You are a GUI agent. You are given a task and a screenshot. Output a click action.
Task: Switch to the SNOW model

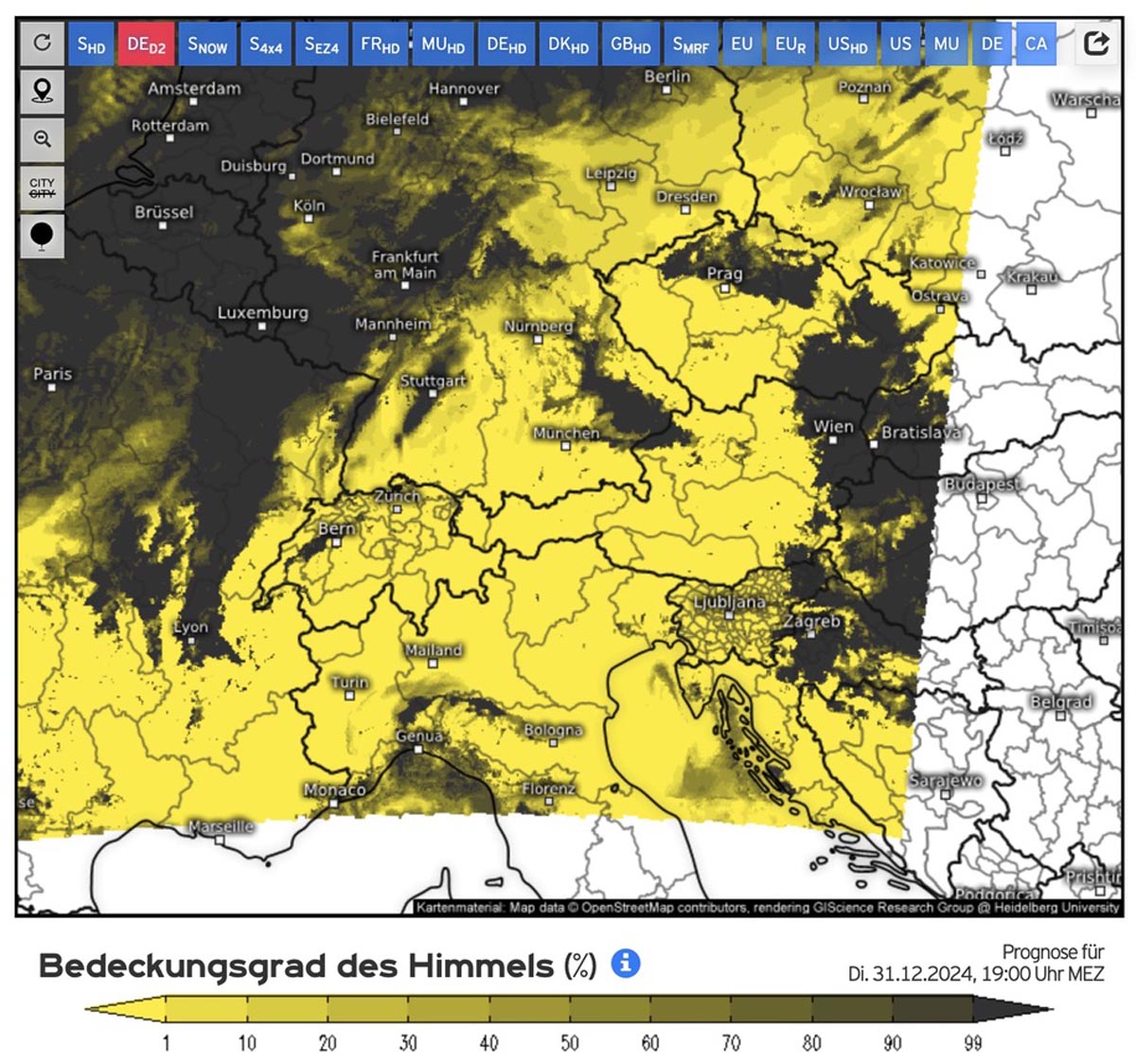tap(207, 44)
